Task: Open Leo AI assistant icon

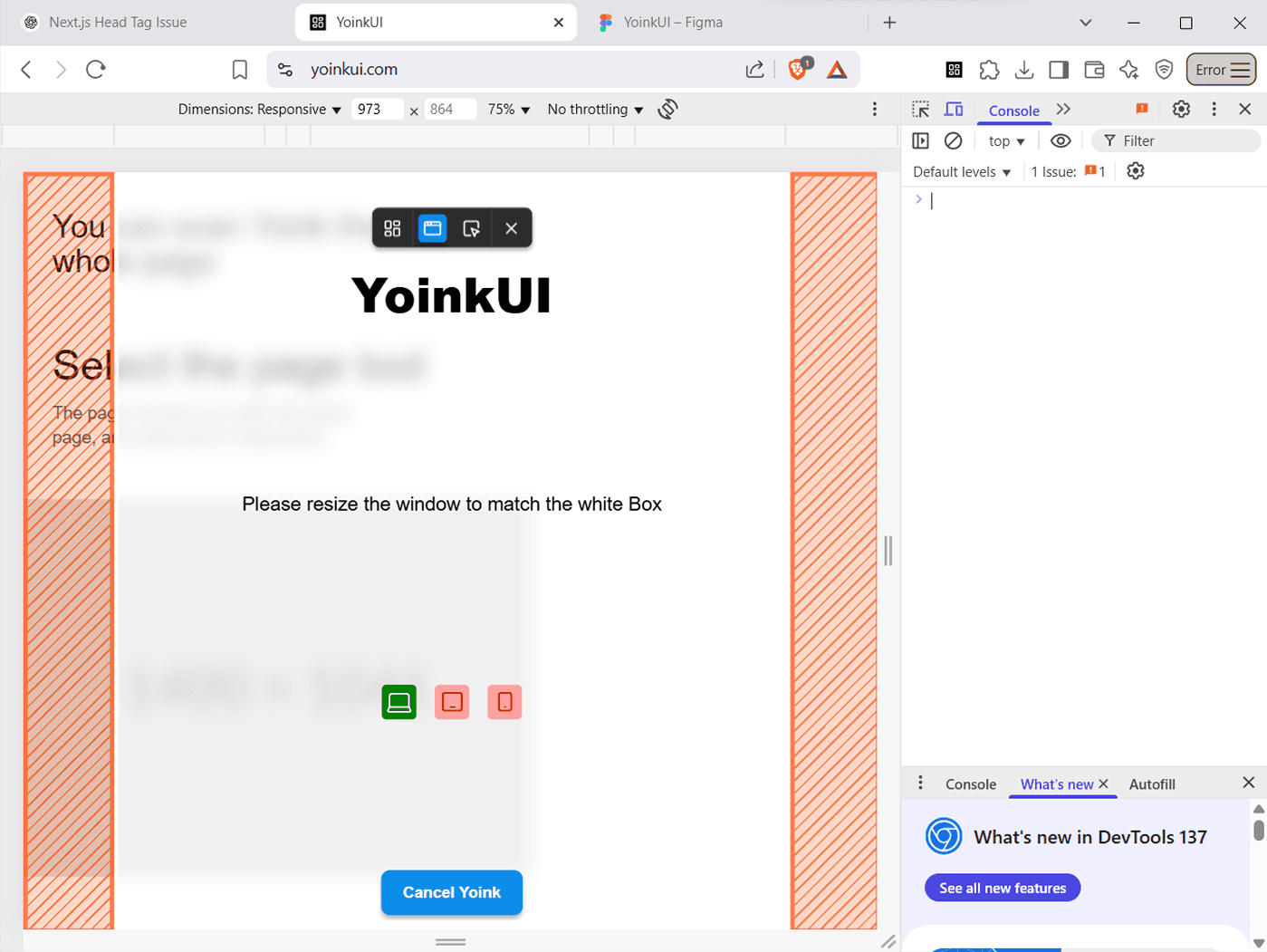Action: (x=1128, y=70)
